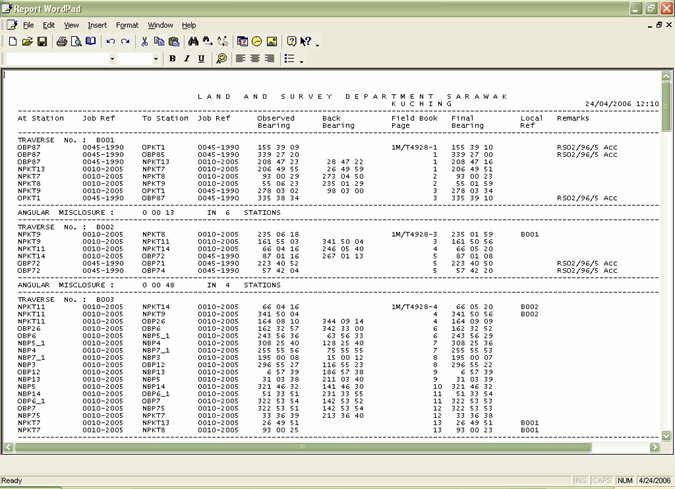
Task: Click the vertical scrollbar down arrow
Action: tap(667, 436)
